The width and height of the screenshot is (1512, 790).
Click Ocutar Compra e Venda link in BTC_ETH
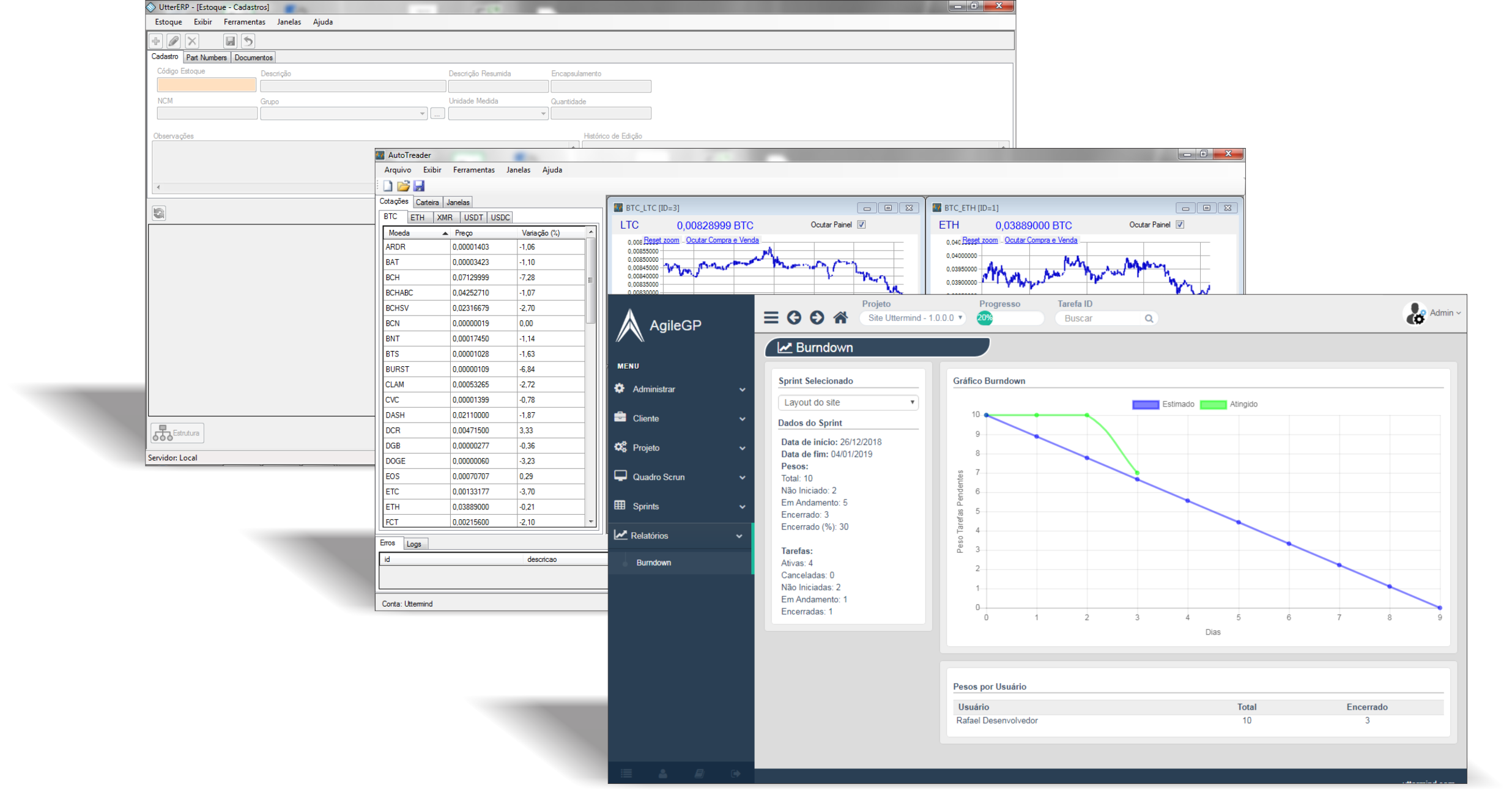(1041, 240)
